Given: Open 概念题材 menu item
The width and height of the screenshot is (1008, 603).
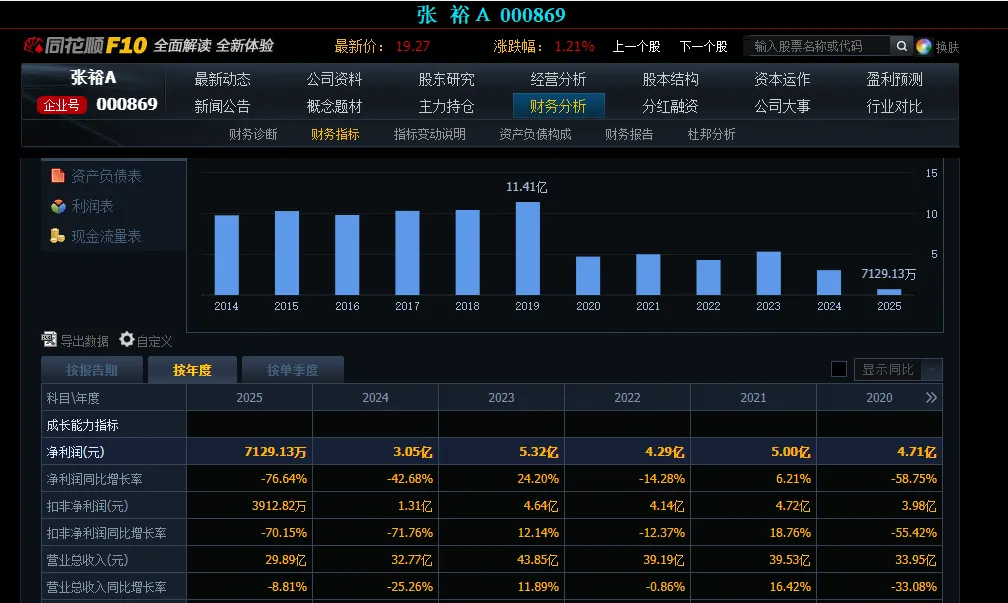Looking at the screenshot, I should [334, 107].
